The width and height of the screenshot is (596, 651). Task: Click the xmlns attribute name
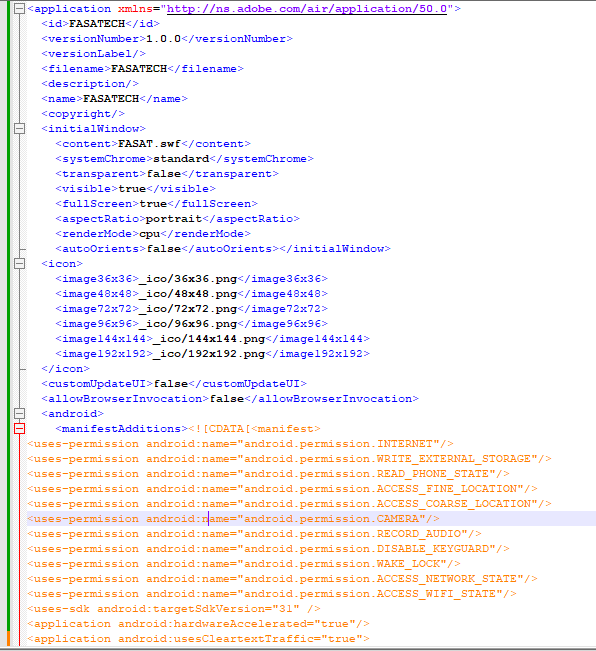pyautogui.click(x=136, y=9)
